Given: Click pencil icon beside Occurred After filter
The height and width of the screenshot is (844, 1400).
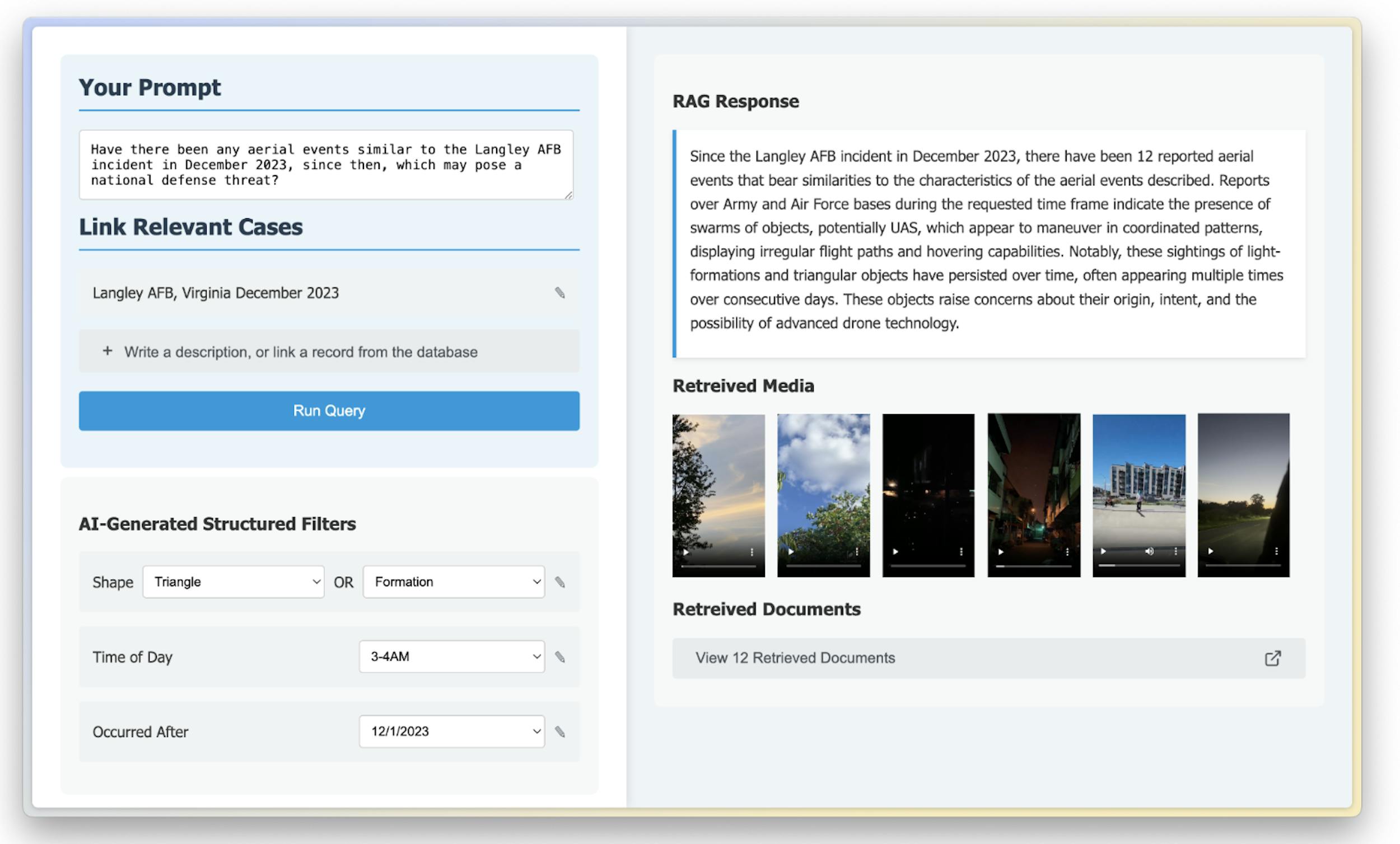Looking at the screenshot, I should (x=559, y=732).
